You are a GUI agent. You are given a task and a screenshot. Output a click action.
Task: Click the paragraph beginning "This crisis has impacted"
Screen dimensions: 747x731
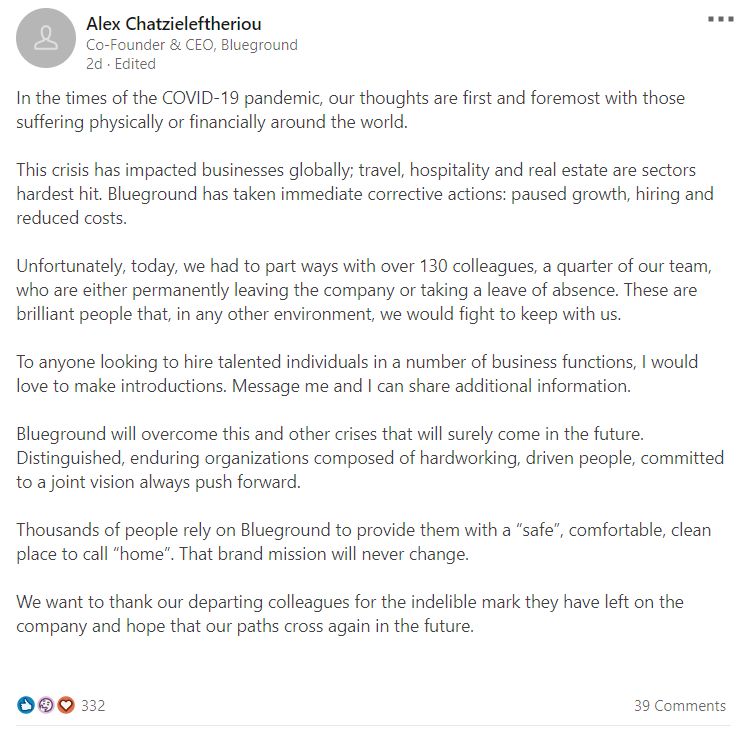pos(364,193)
